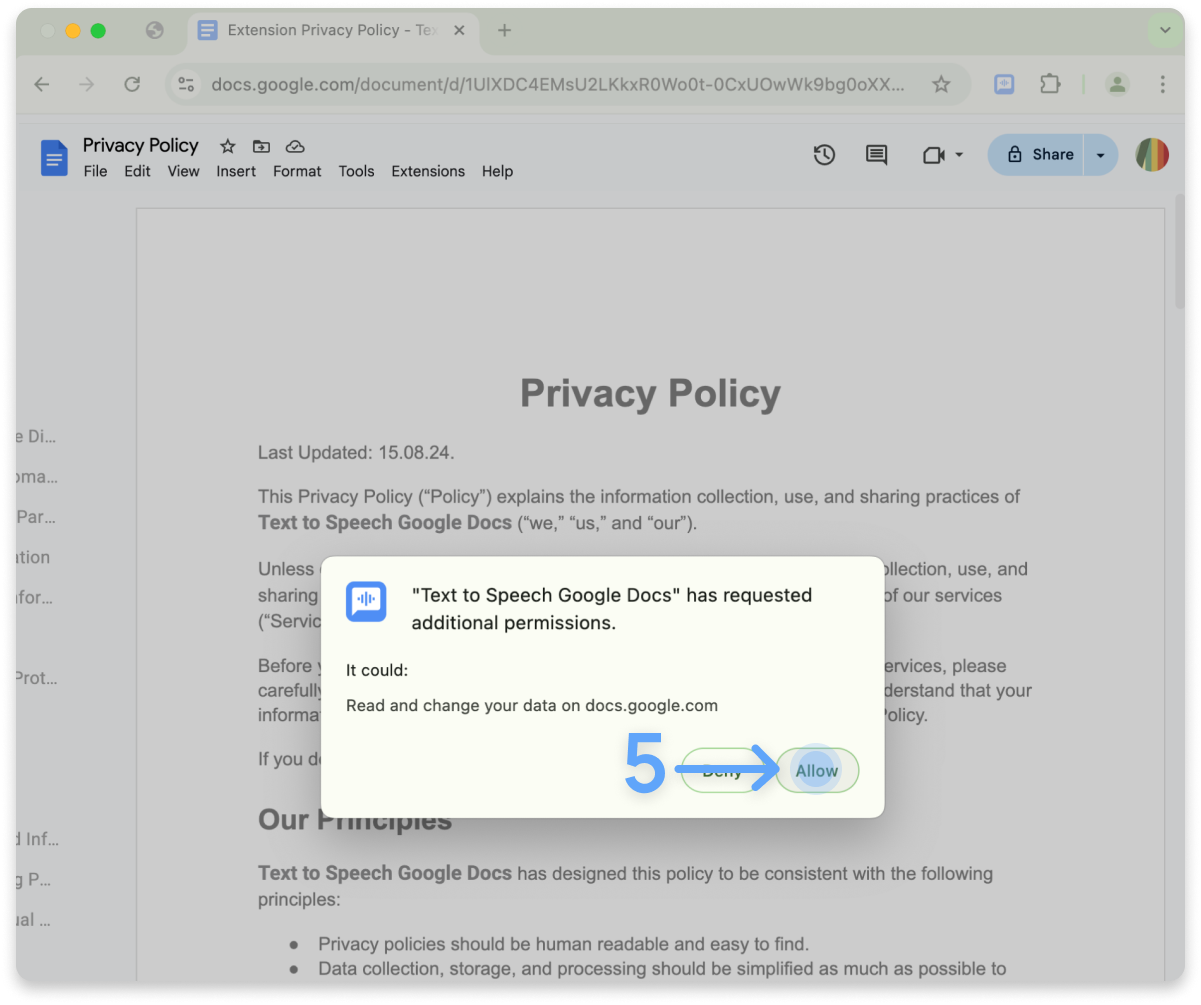Open Chrome three-dot menu
The width and height of the screenshot is (1201, 1005).
click(x=1162, y=84)
